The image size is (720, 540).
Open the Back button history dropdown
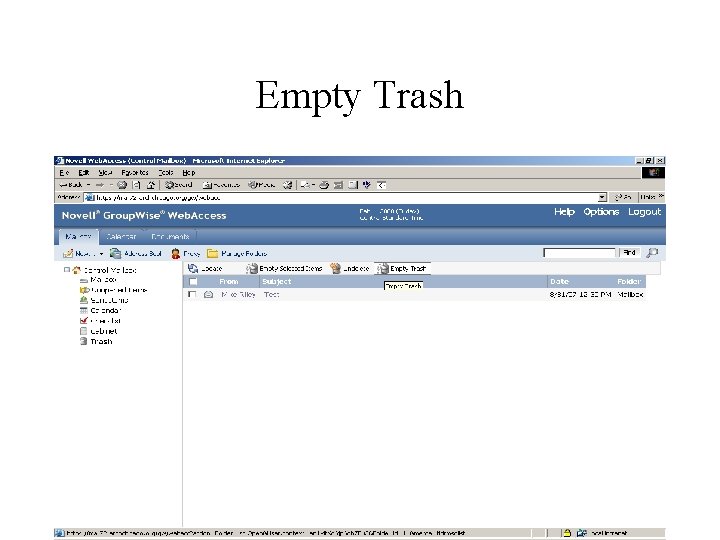pyautogui.click(x=89, y=185)
